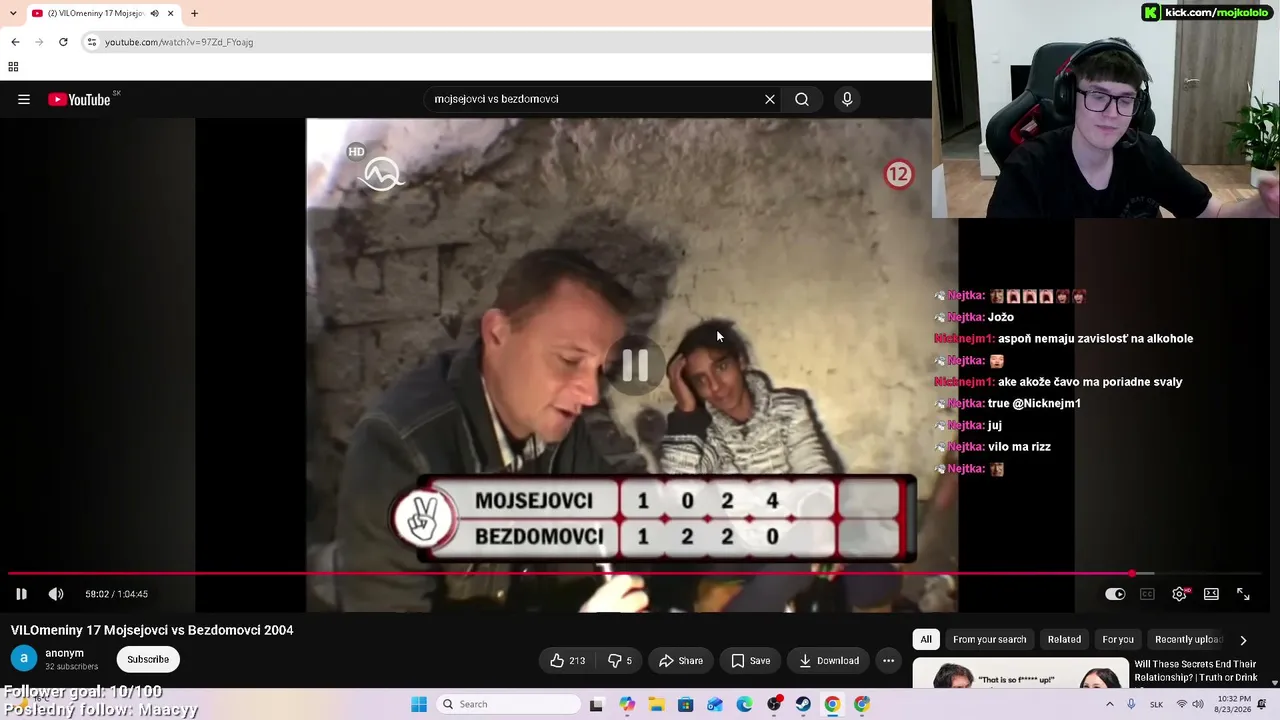The height and width of the screenshot is (720, 1280).
Task: Click the browser address bar URL
Action: click(x=179, y=42)
